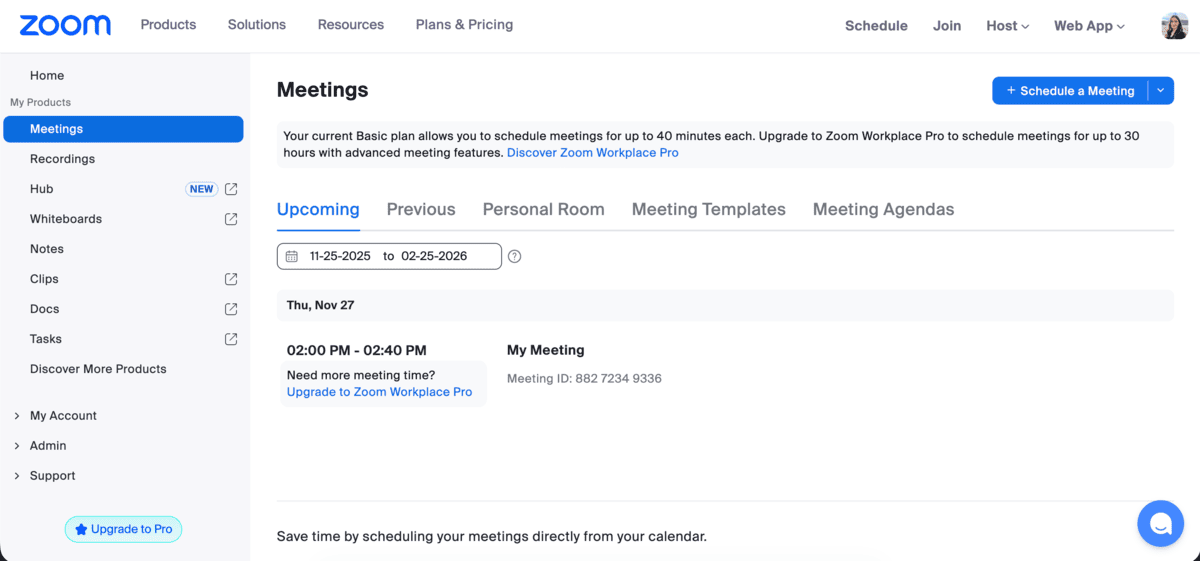Open Schedule a Meeting dropdown arrow
The image size is (1200, 561).
[1161, 91]
